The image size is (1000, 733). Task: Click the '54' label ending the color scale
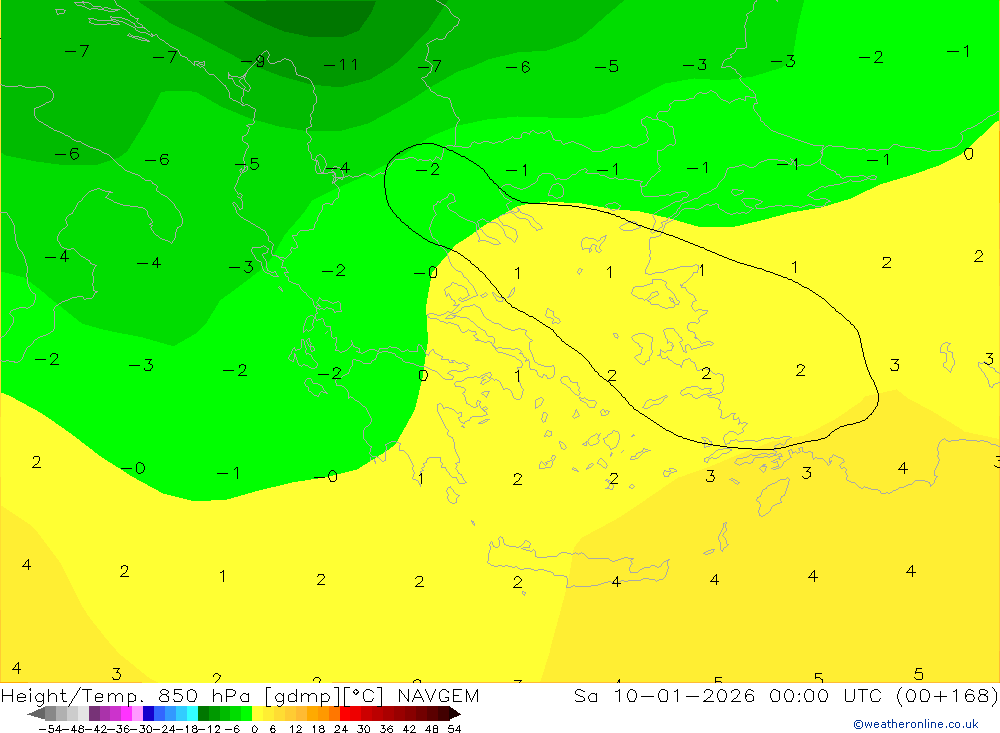454,729
